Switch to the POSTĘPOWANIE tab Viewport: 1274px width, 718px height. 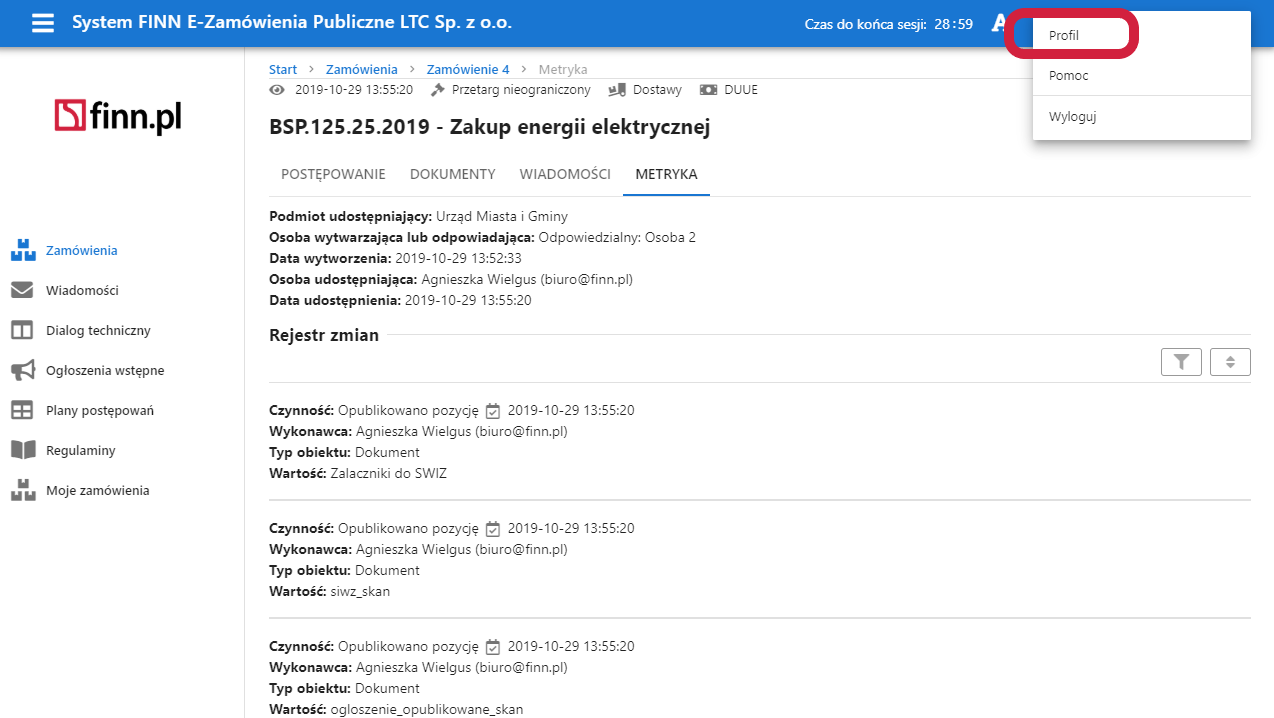[333, 174]
